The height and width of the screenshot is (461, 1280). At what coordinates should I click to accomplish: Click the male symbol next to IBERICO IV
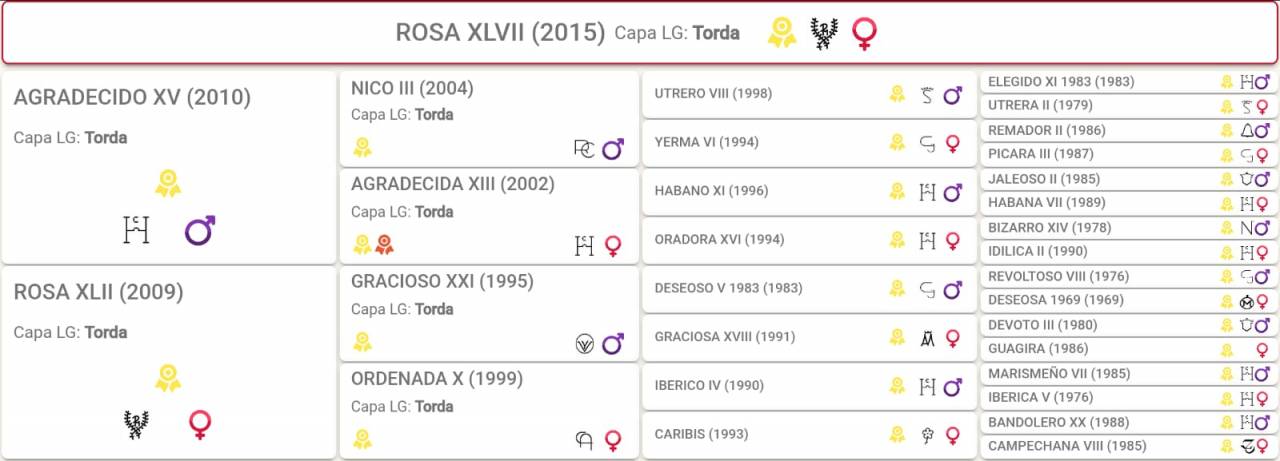(x=952, y=386)
